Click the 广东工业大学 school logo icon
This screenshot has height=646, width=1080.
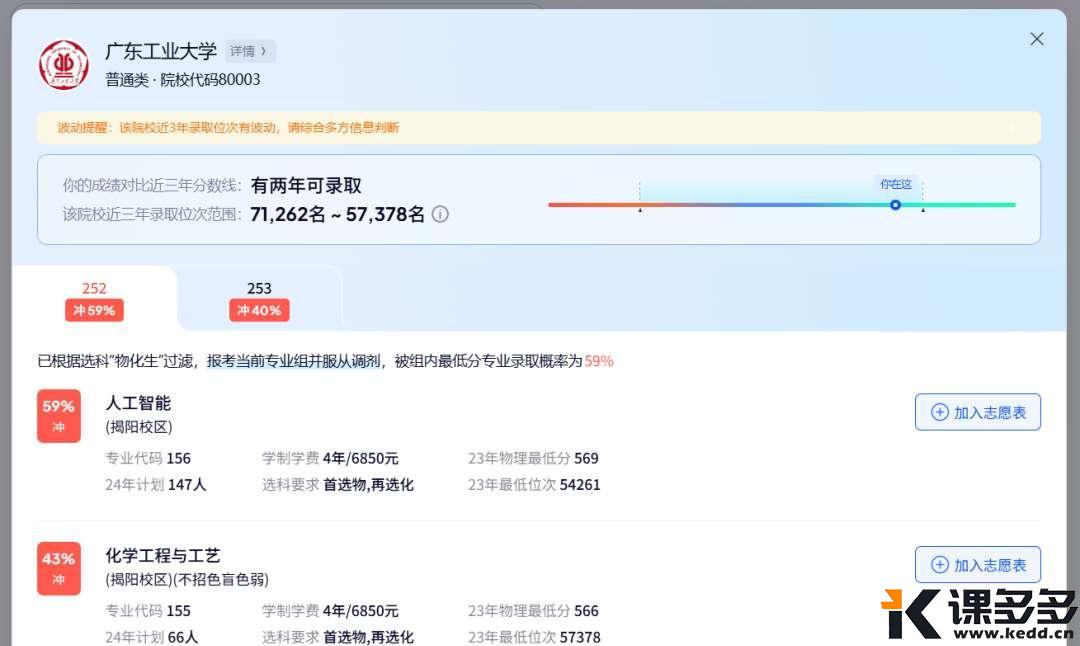click(63, 64)
